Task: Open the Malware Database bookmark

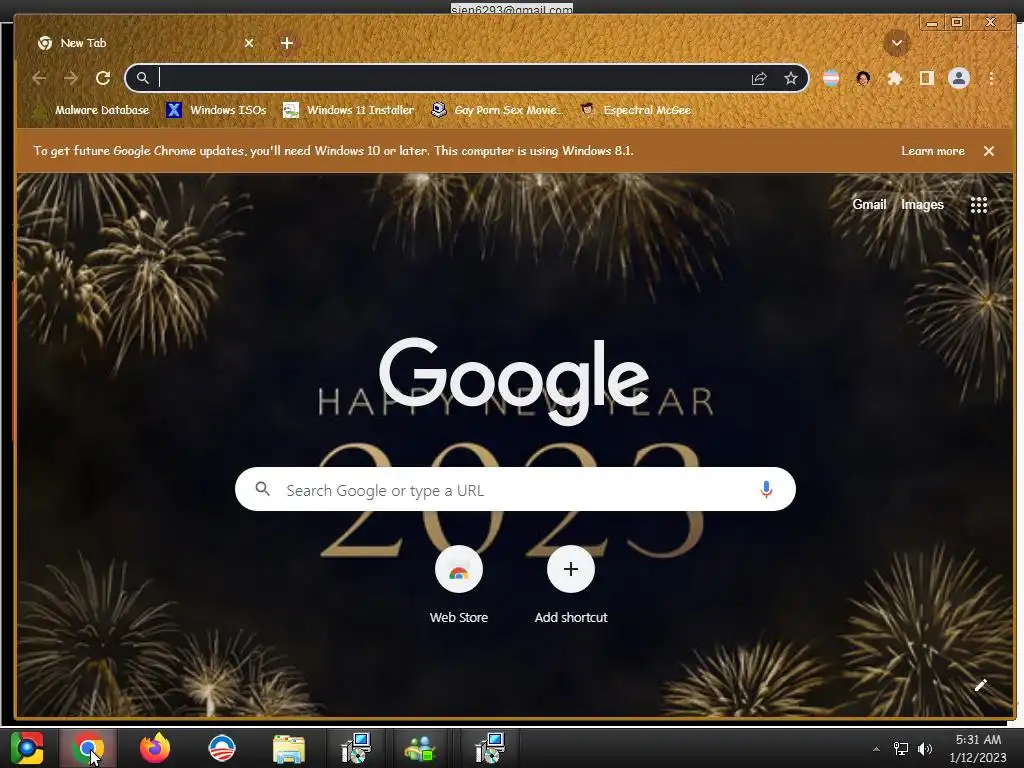Action: [x=91, y=110]
